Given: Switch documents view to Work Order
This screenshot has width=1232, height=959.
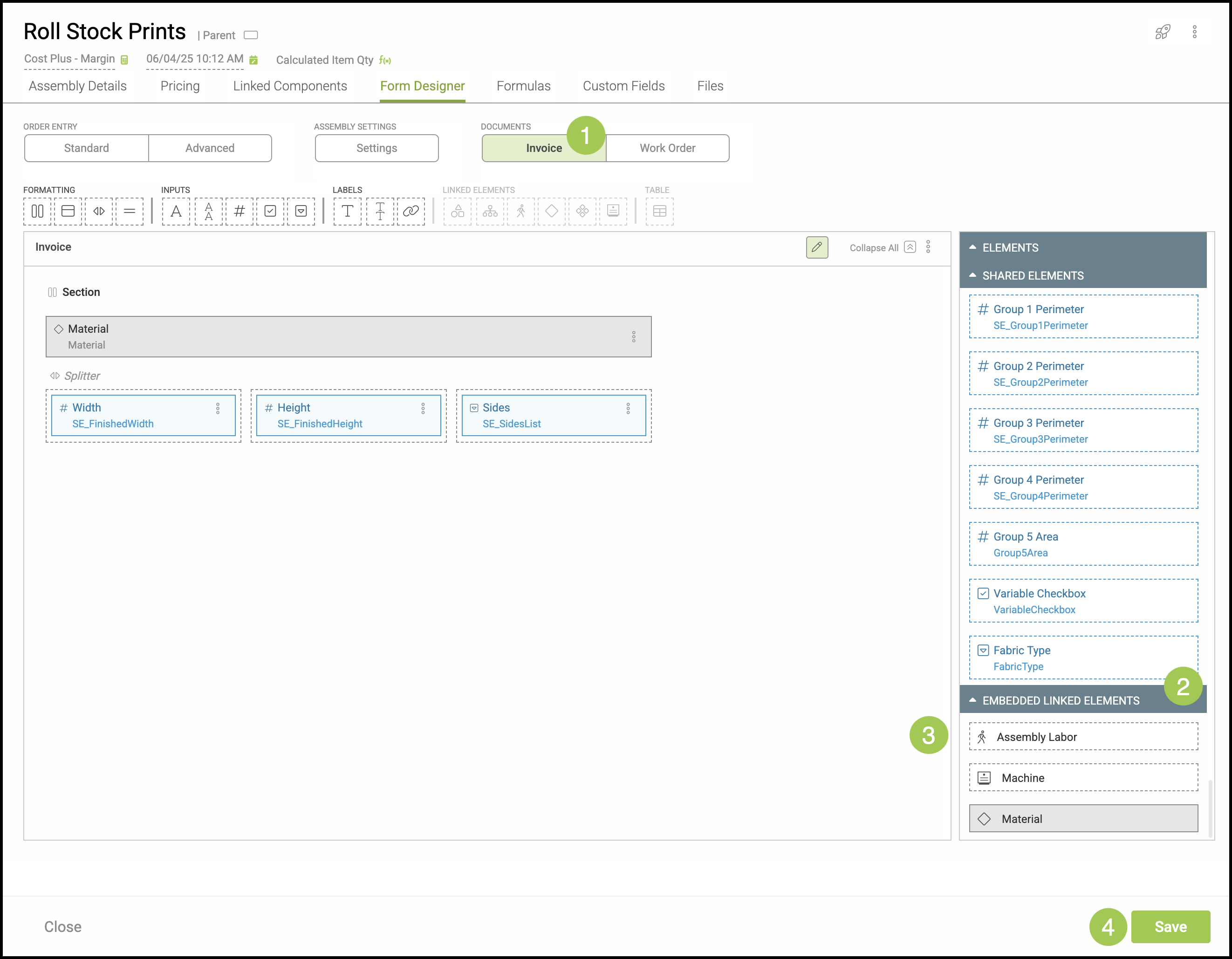Looking at the screenshot, I should tap(667, 148).
